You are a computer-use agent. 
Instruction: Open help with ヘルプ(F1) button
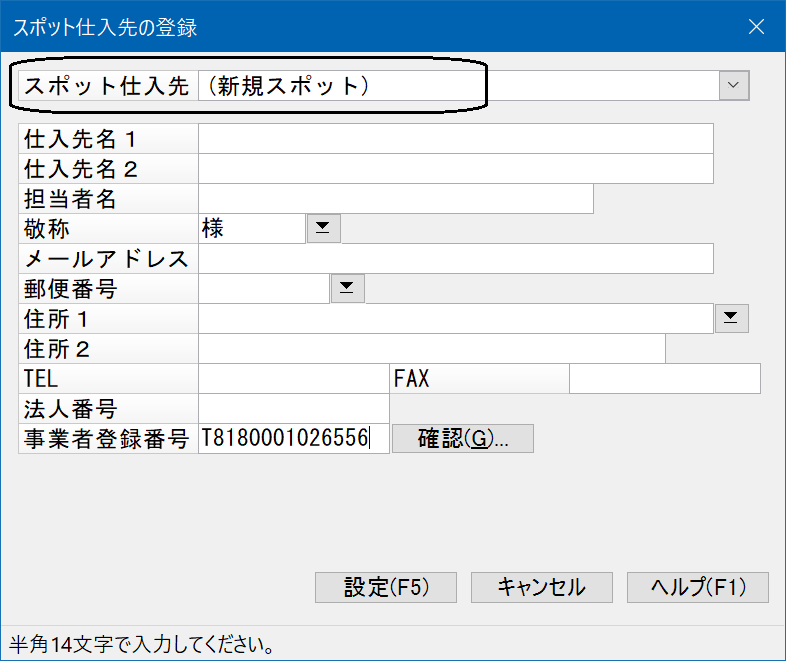698,587
